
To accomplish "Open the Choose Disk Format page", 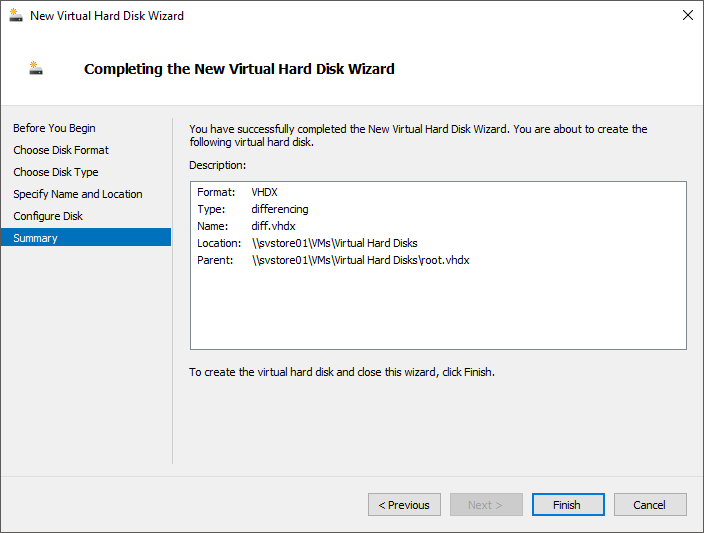I will (61, 150).
